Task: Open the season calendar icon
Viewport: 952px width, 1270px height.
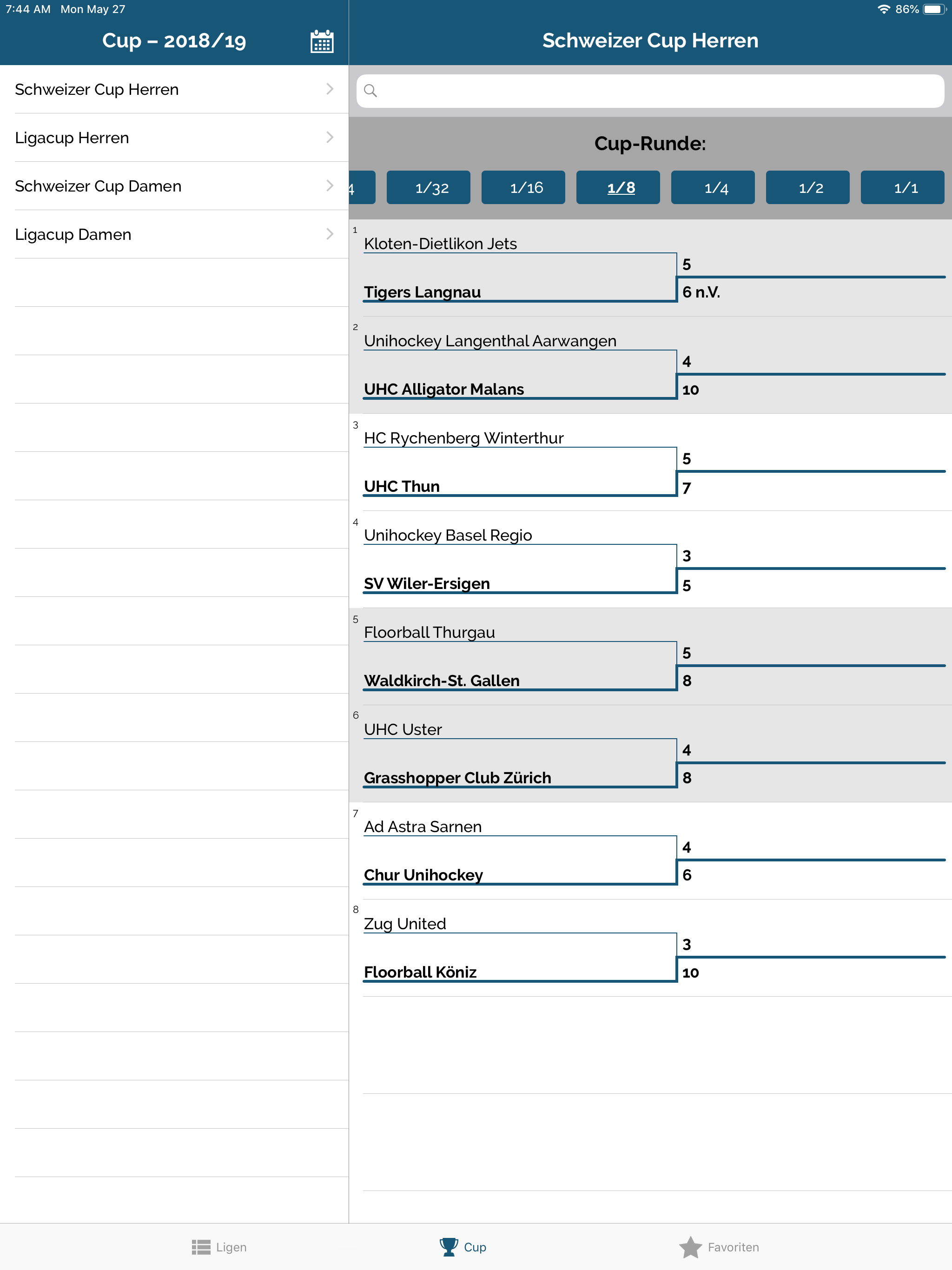Action: point(322,41)
